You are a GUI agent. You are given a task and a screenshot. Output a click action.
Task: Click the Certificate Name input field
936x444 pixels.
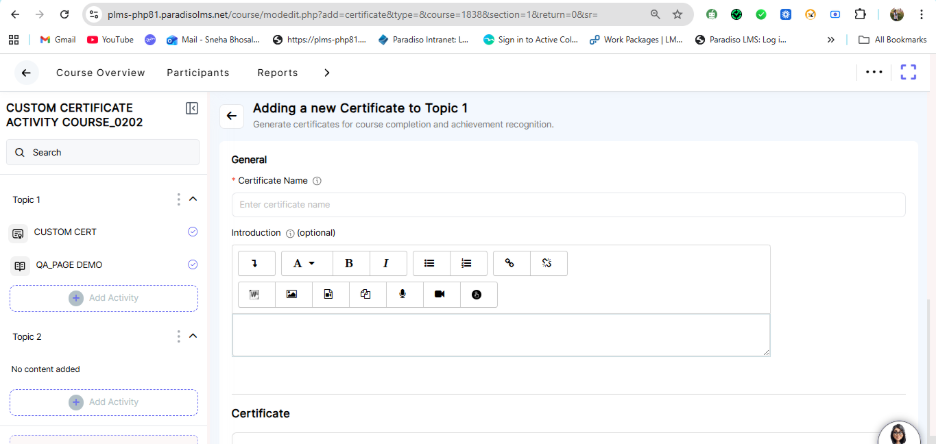[x=568, y=205]
